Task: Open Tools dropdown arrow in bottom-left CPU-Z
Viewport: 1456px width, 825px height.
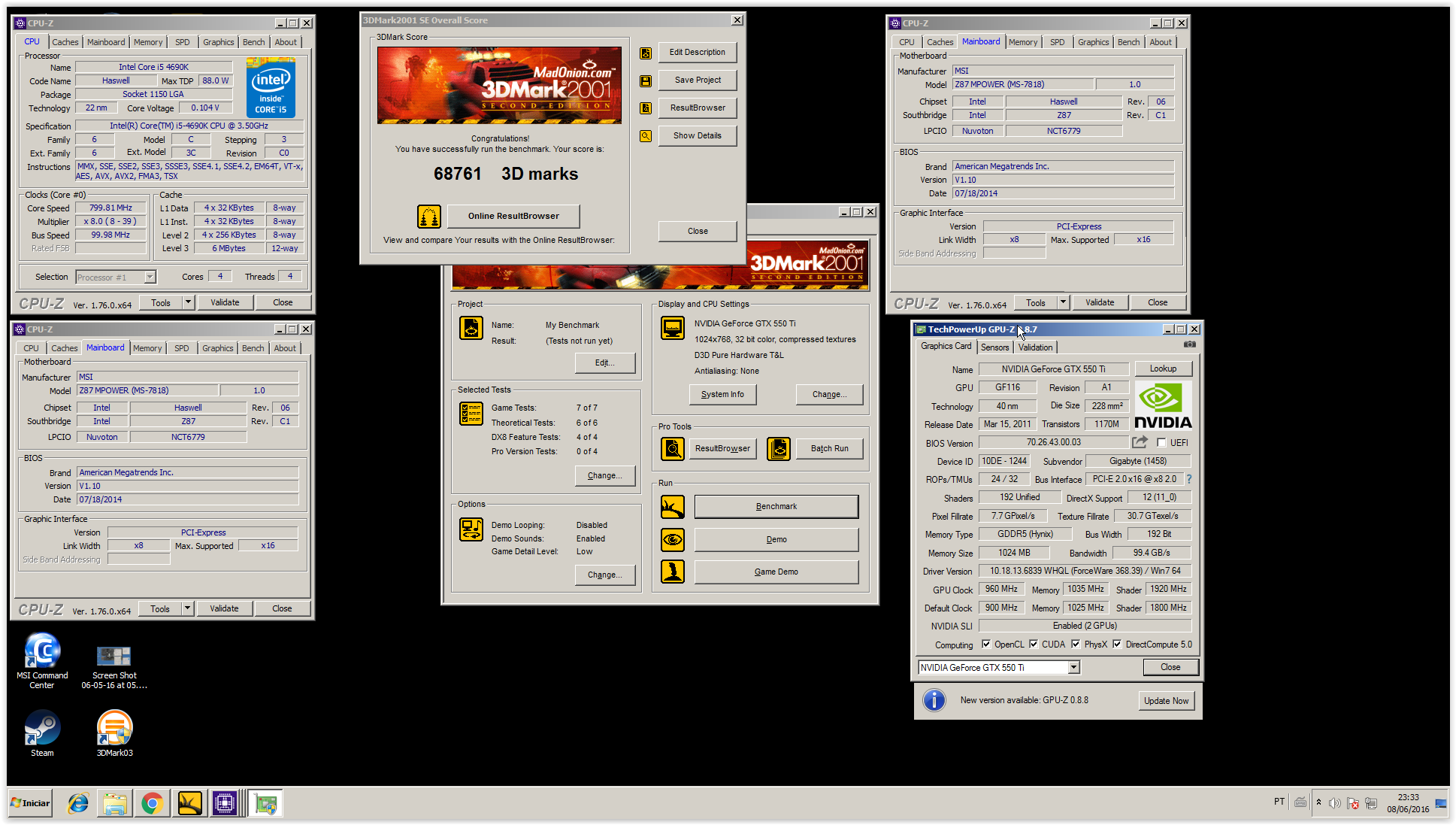Action: click(x=187, y=609)
